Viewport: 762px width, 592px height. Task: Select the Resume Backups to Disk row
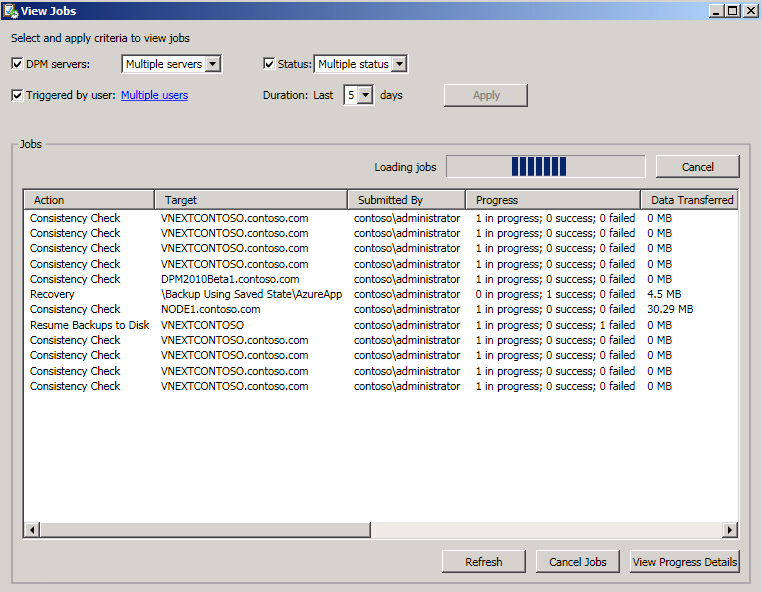[381, 325]
